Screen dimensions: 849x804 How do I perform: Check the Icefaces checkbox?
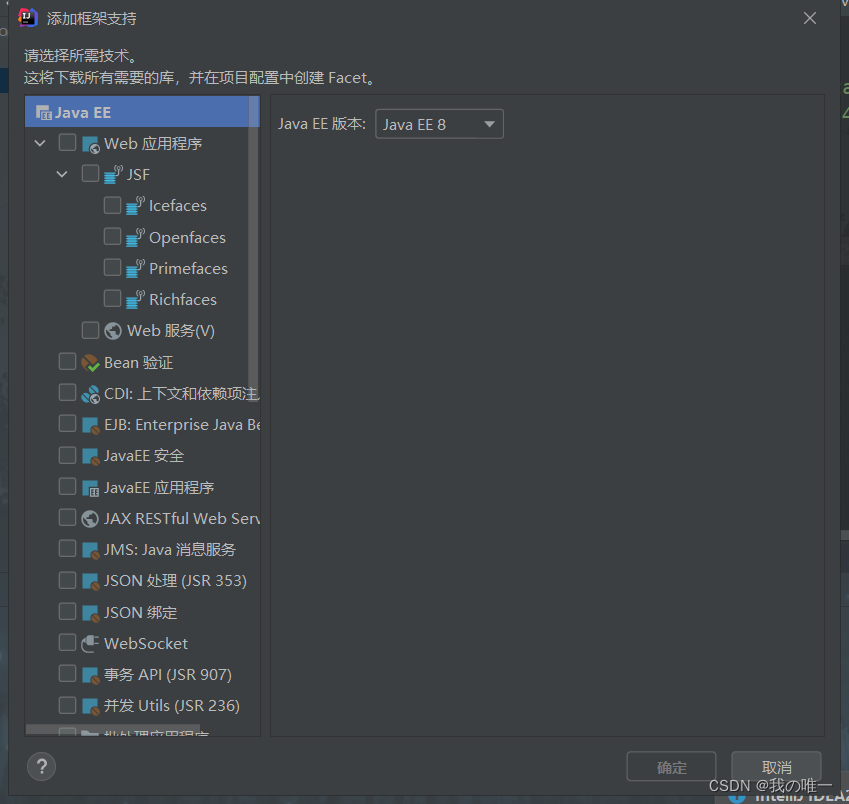point(112,205)
